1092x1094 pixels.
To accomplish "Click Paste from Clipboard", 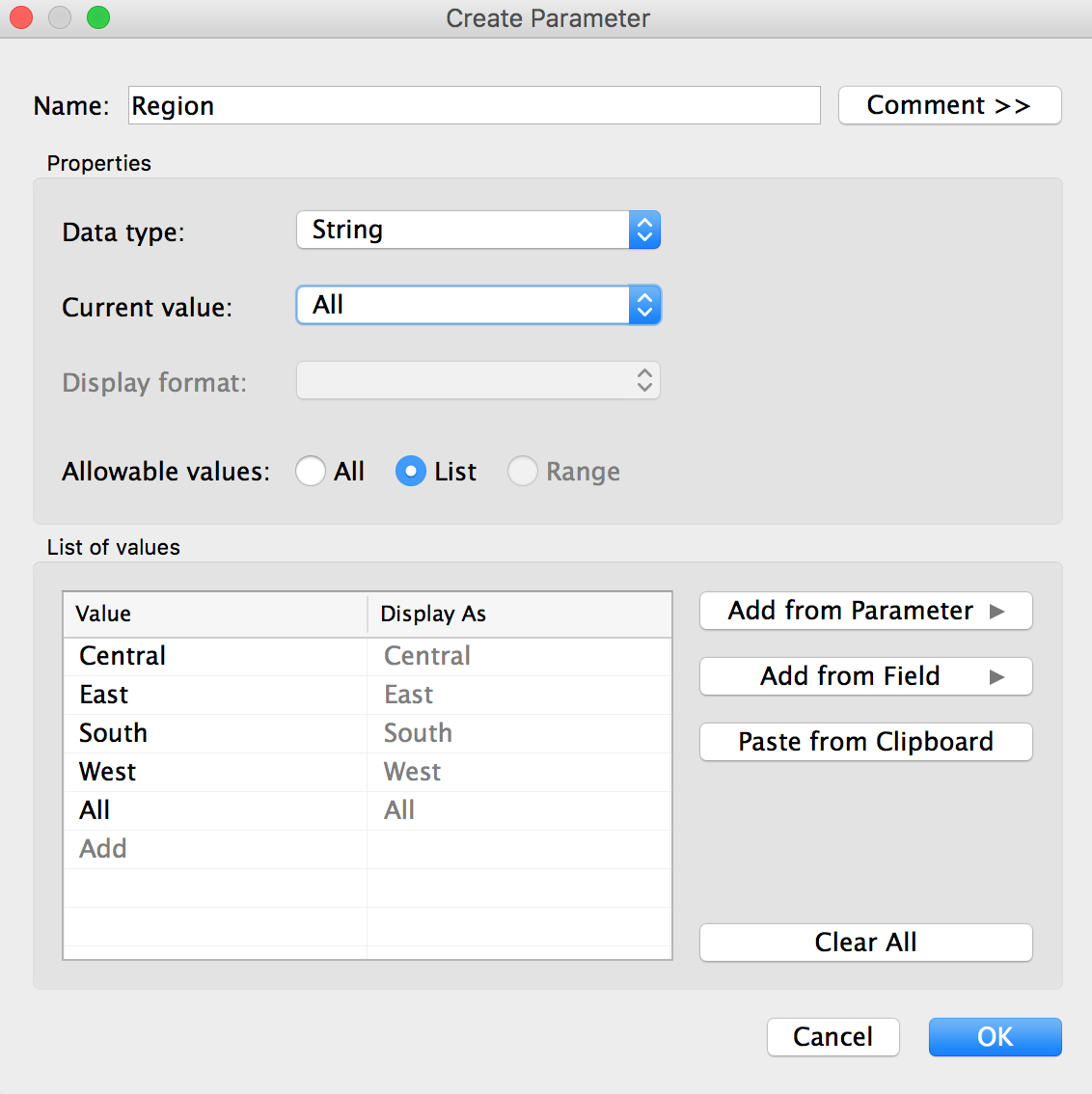I will [x=865, y=742].
